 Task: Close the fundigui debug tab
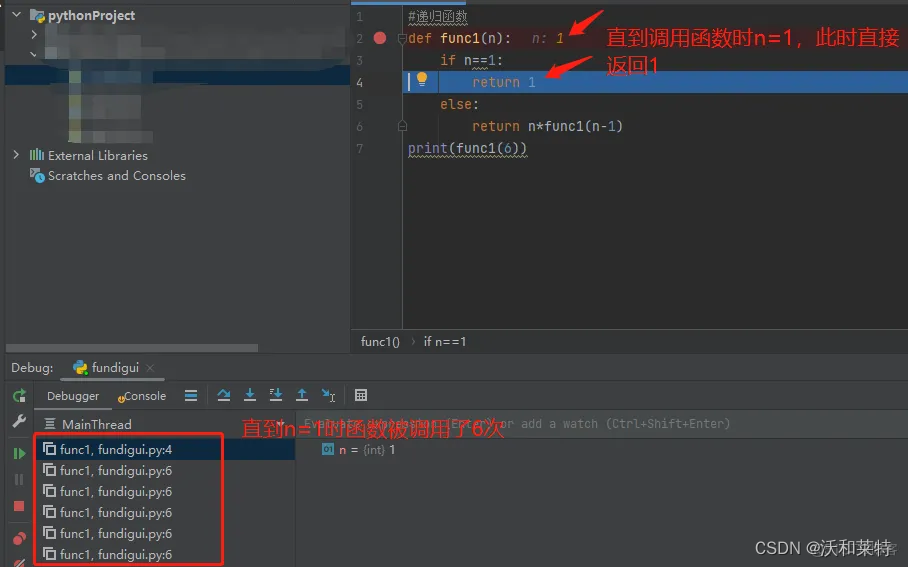click(x=150, y=368)
